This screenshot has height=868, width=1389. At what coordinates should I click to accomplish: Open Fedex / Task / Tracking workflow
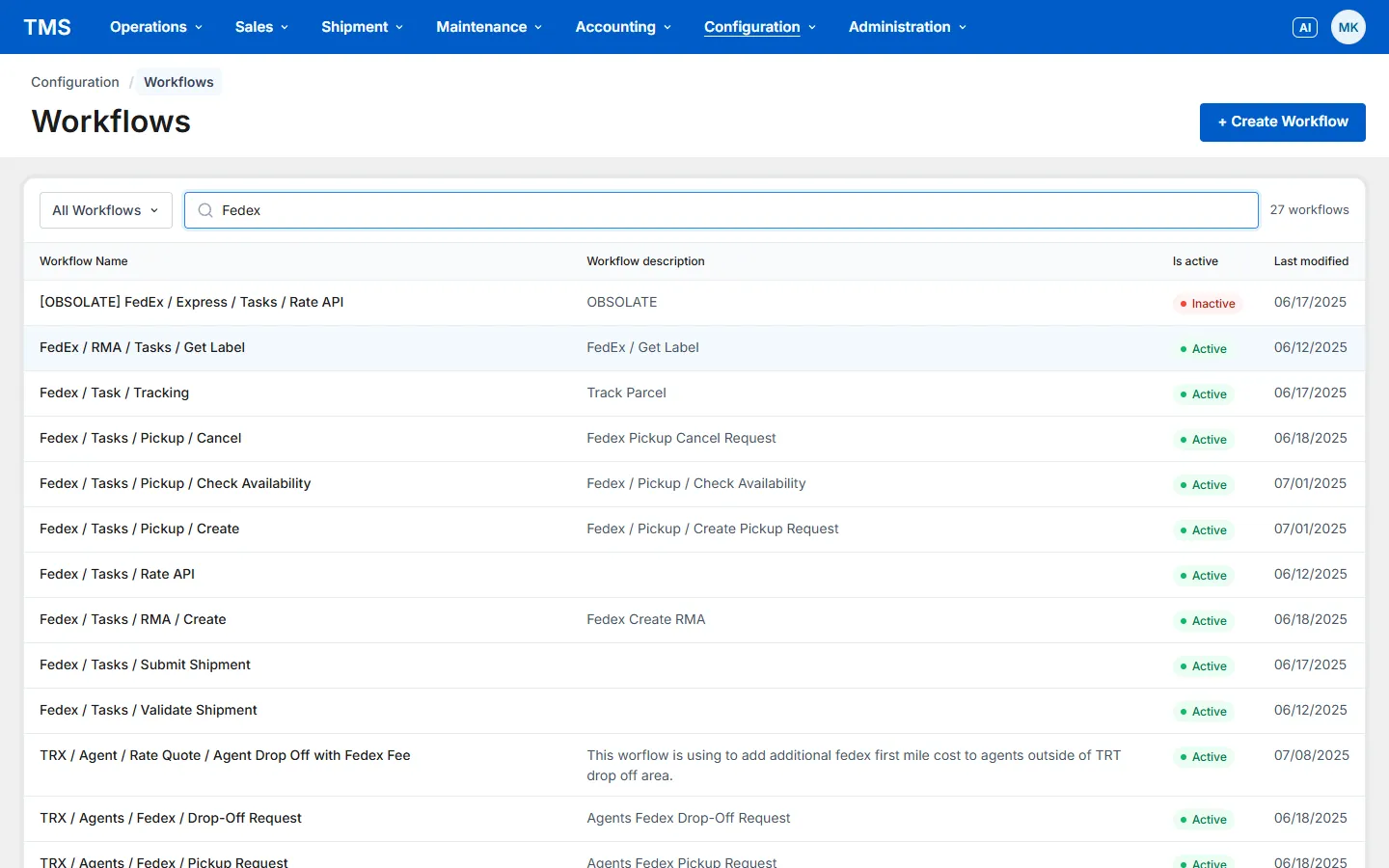tap(114, 393)
